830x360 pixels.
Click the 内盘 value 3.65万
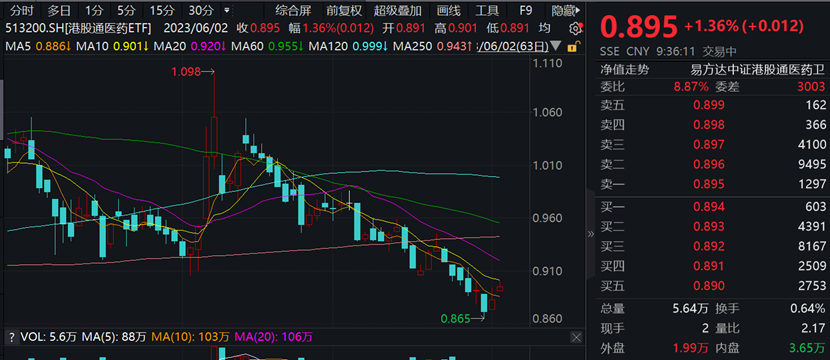(807, 348)
